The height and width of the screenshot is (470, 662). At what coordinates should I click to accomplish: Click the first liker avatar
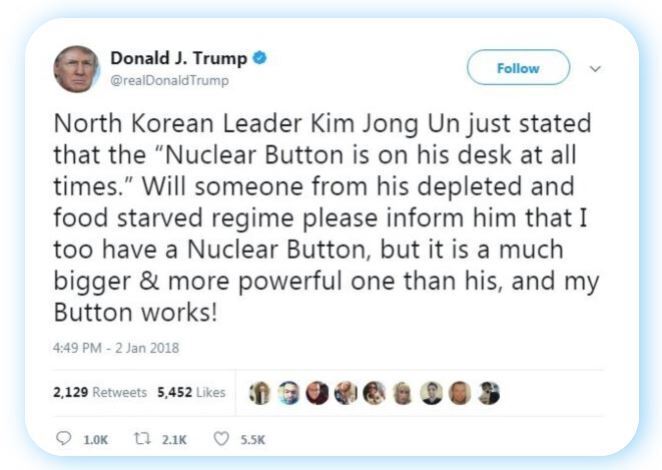click(x=260, y=393)
